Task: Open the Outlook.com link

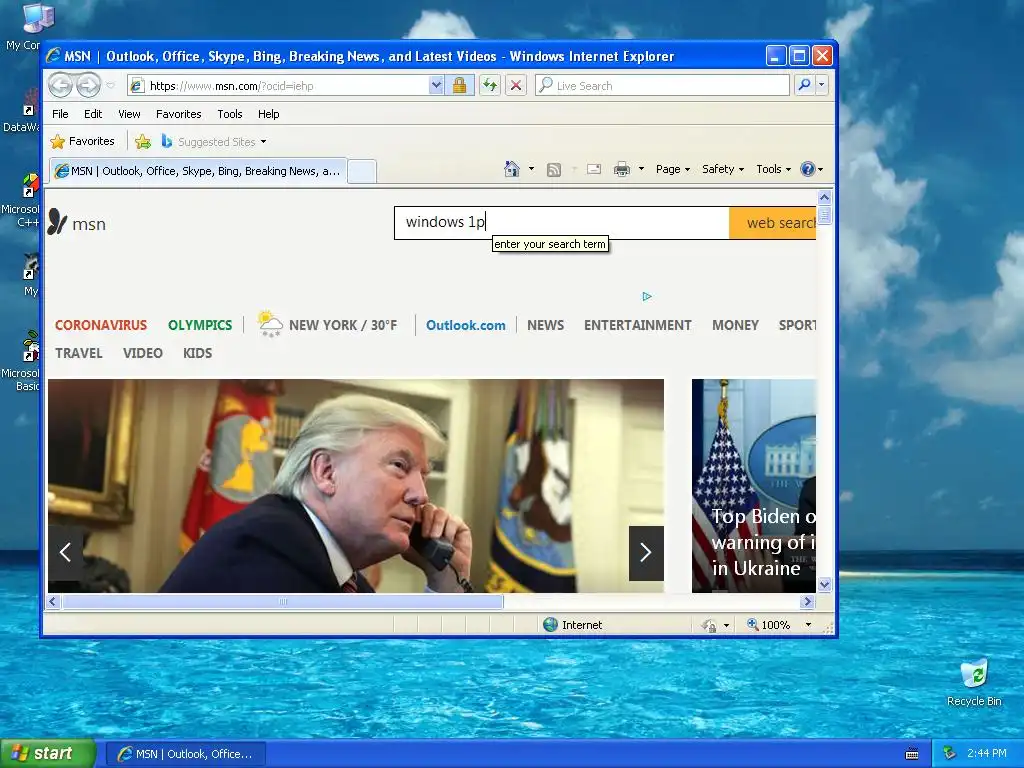Action: click(x=466, y=325)
